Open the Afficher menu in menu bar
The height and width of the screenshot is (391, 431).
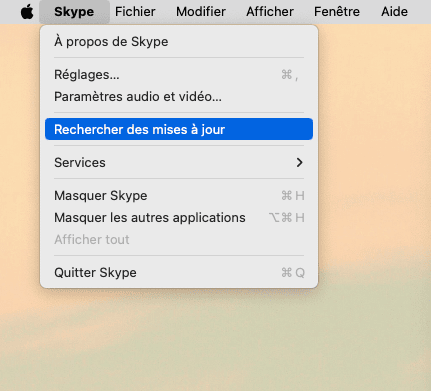tap(270, 12)
